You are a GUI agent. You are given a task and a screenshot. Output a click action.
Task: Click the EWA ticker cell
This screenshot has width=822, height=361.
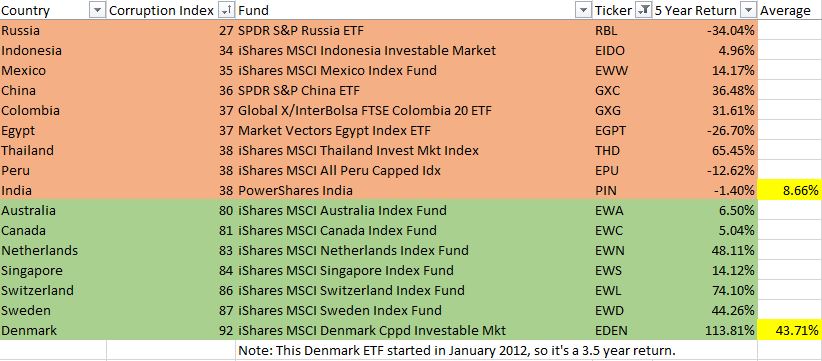click(x=623, y=211)
